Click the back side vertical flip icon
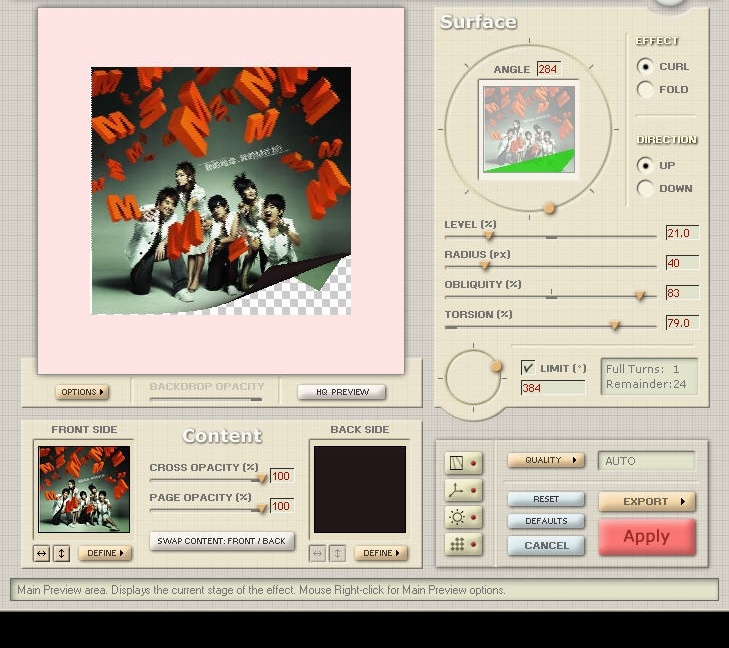The image size is (729, 648). (x=338, y=553)
